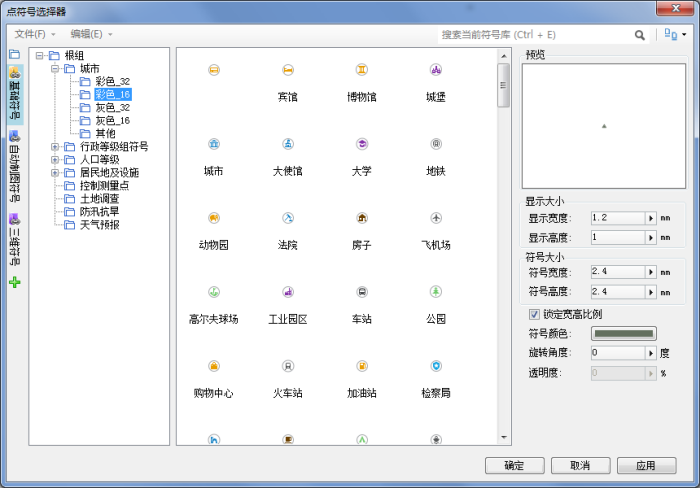This screenshot has height=488, width=700.
Task: Click the 确定 button
Action: point(513,466)
